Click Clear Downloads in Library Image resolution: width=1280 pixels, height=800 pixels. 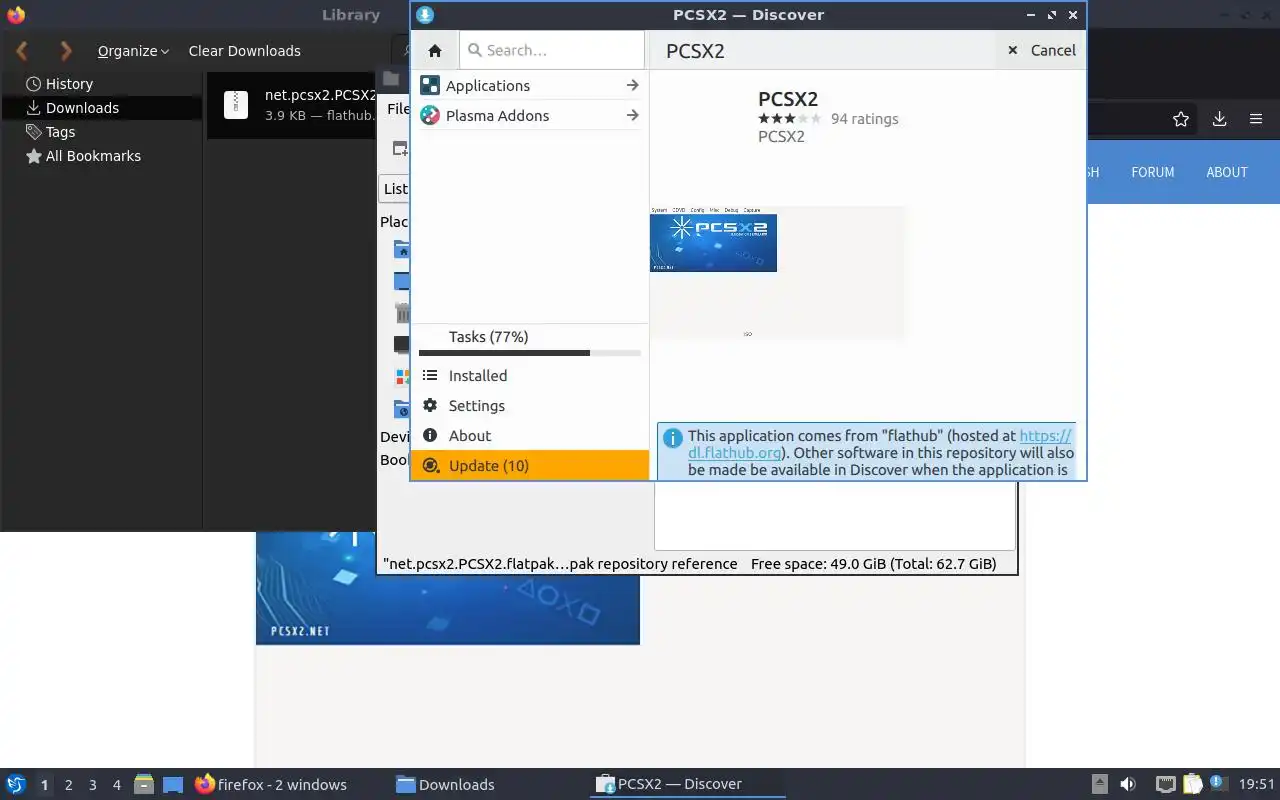pos(245,51)
